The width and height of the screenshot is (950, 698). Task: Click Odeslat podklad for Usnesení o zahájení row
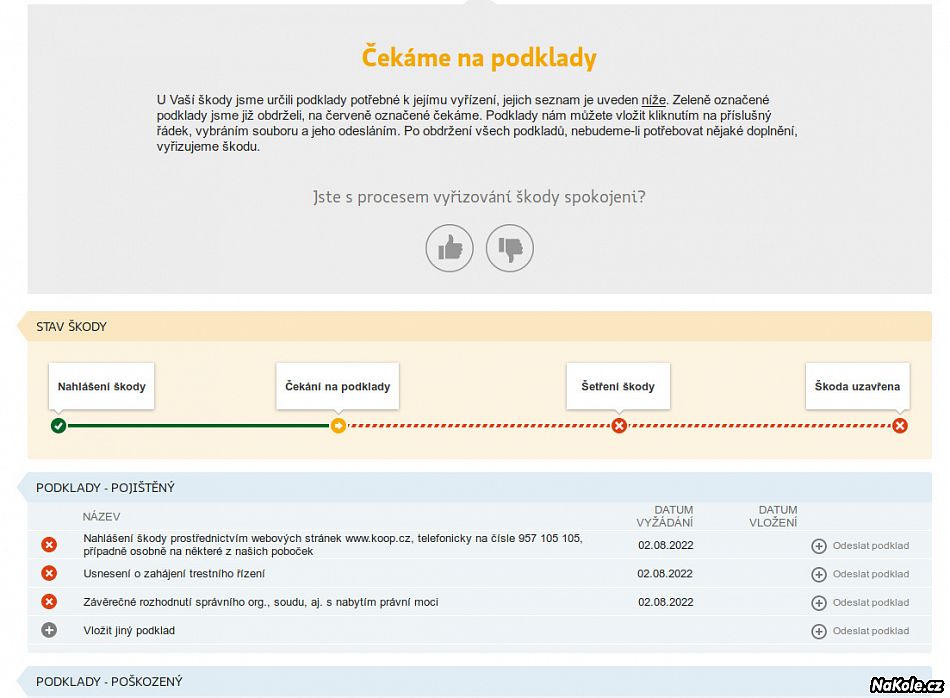coord(860,574)
